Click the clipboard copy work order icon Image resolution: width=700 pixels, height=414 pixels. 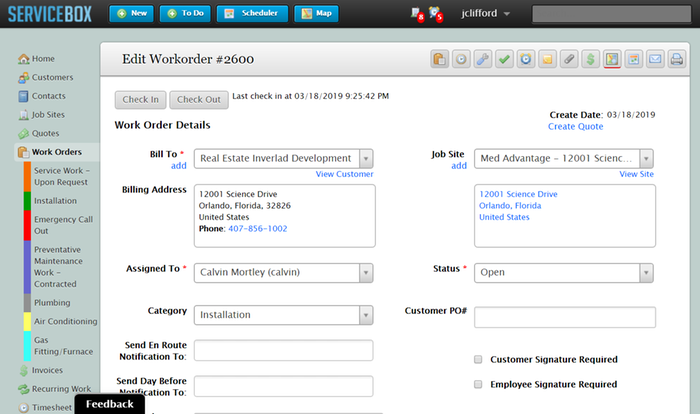pyautogui.click(x=439, y=59)
